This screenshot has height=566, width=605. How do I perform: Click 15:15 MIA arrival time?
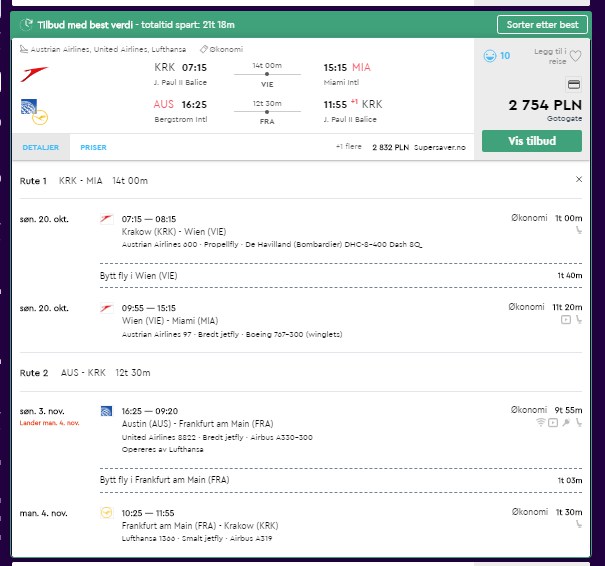347,68
